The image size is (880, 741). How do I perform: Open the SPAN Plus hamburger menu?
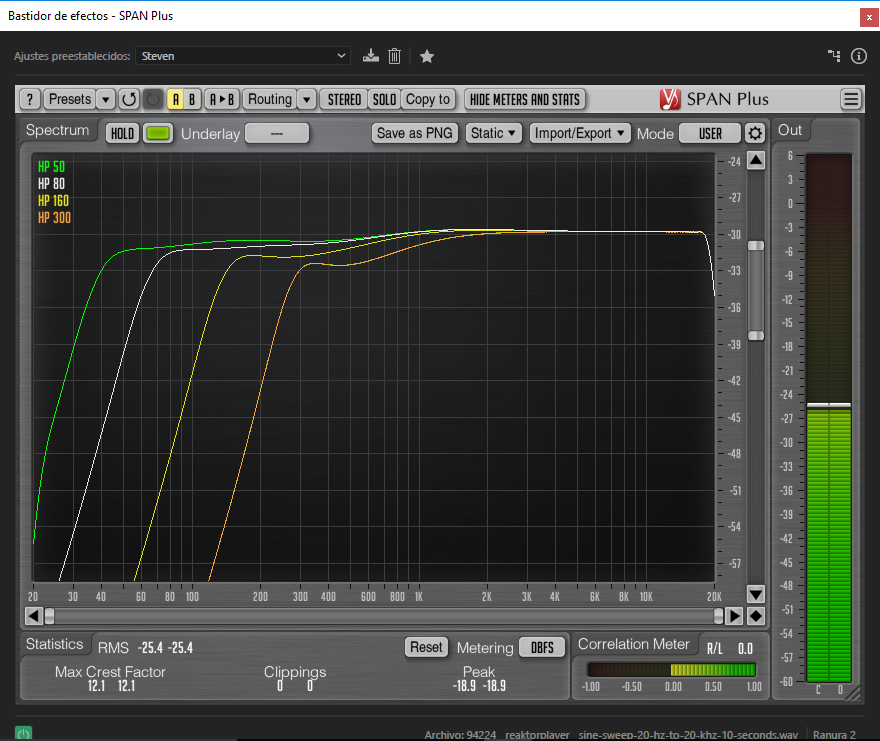(850, 99)
